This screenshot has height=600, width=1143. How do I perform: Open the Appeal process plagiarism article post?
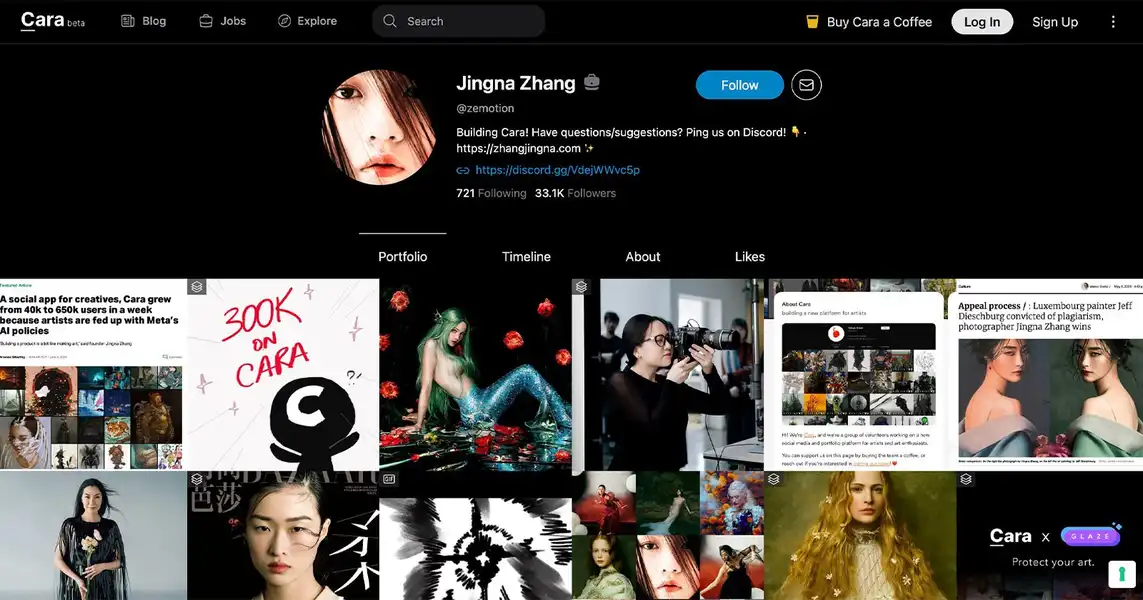click(x=1049, y=374)
